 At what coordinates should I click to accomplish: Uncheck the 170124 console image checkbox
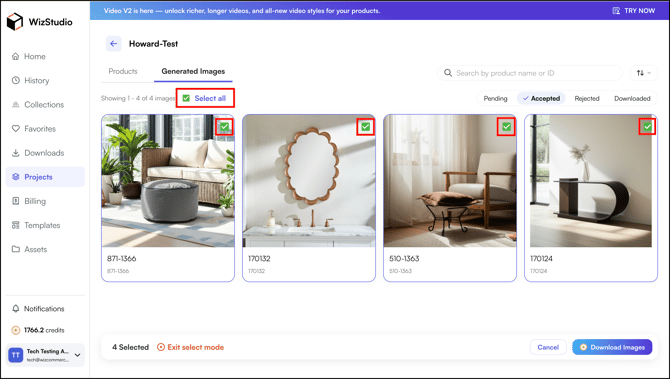tap(647, 126)
